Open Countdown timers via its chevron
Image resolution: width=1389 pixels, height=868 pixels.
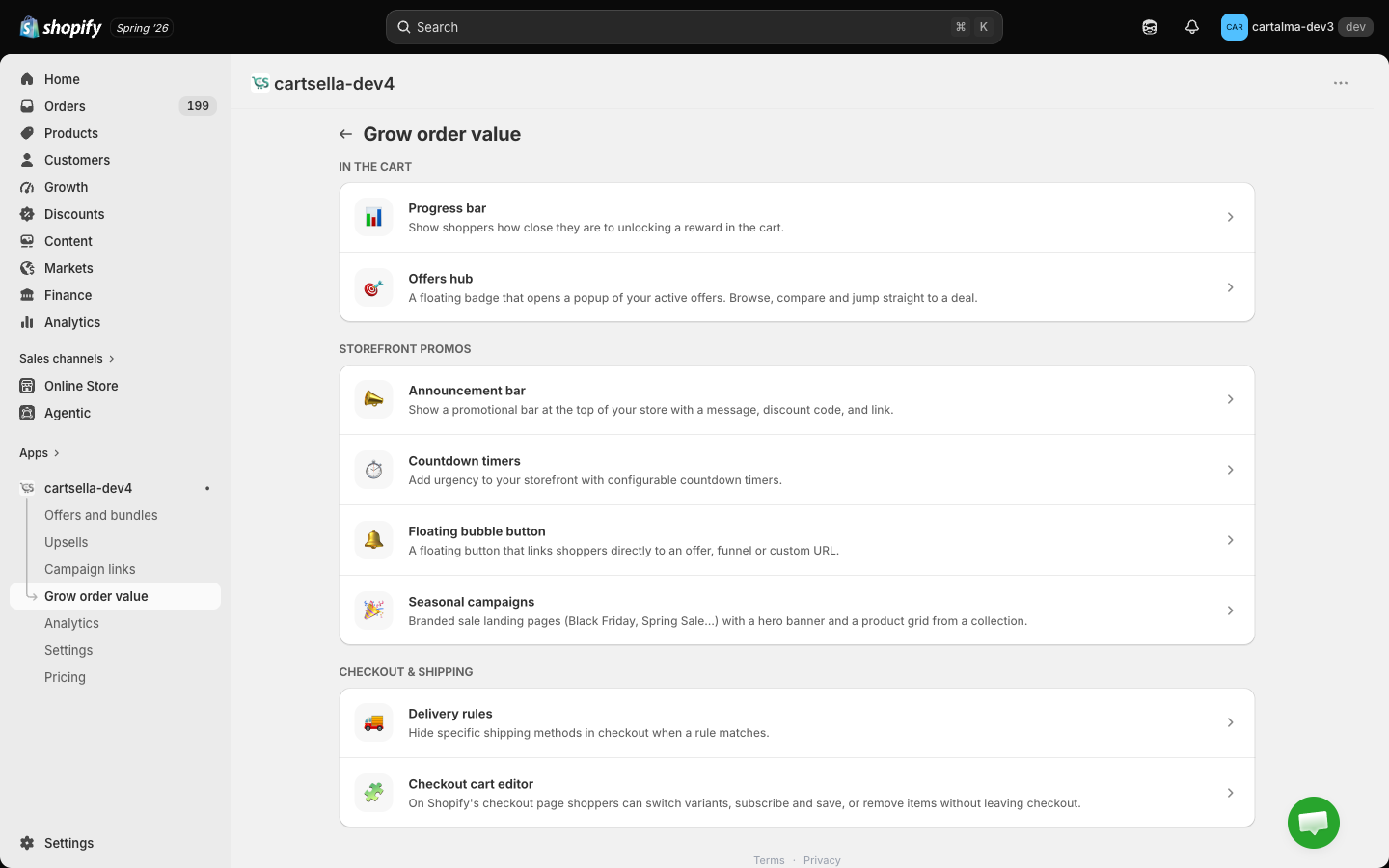click(x=1230, y=470)
